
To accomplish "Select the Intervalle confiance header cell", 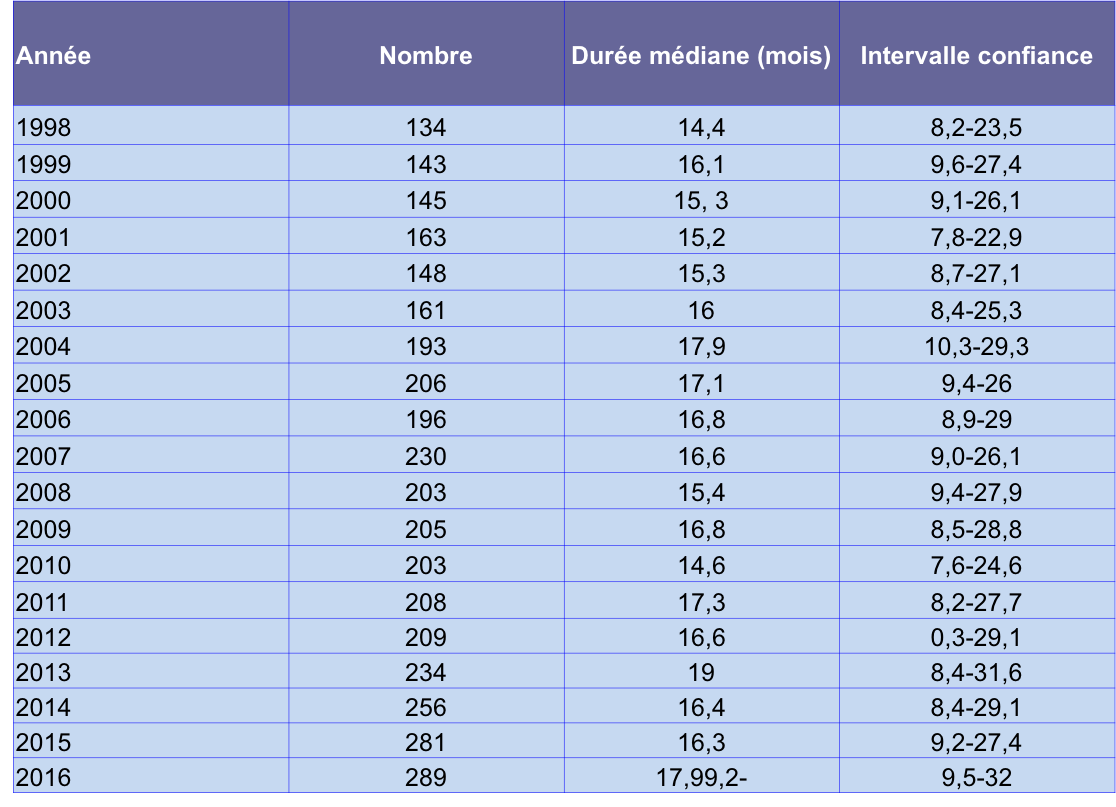I will tap(976, 56).
